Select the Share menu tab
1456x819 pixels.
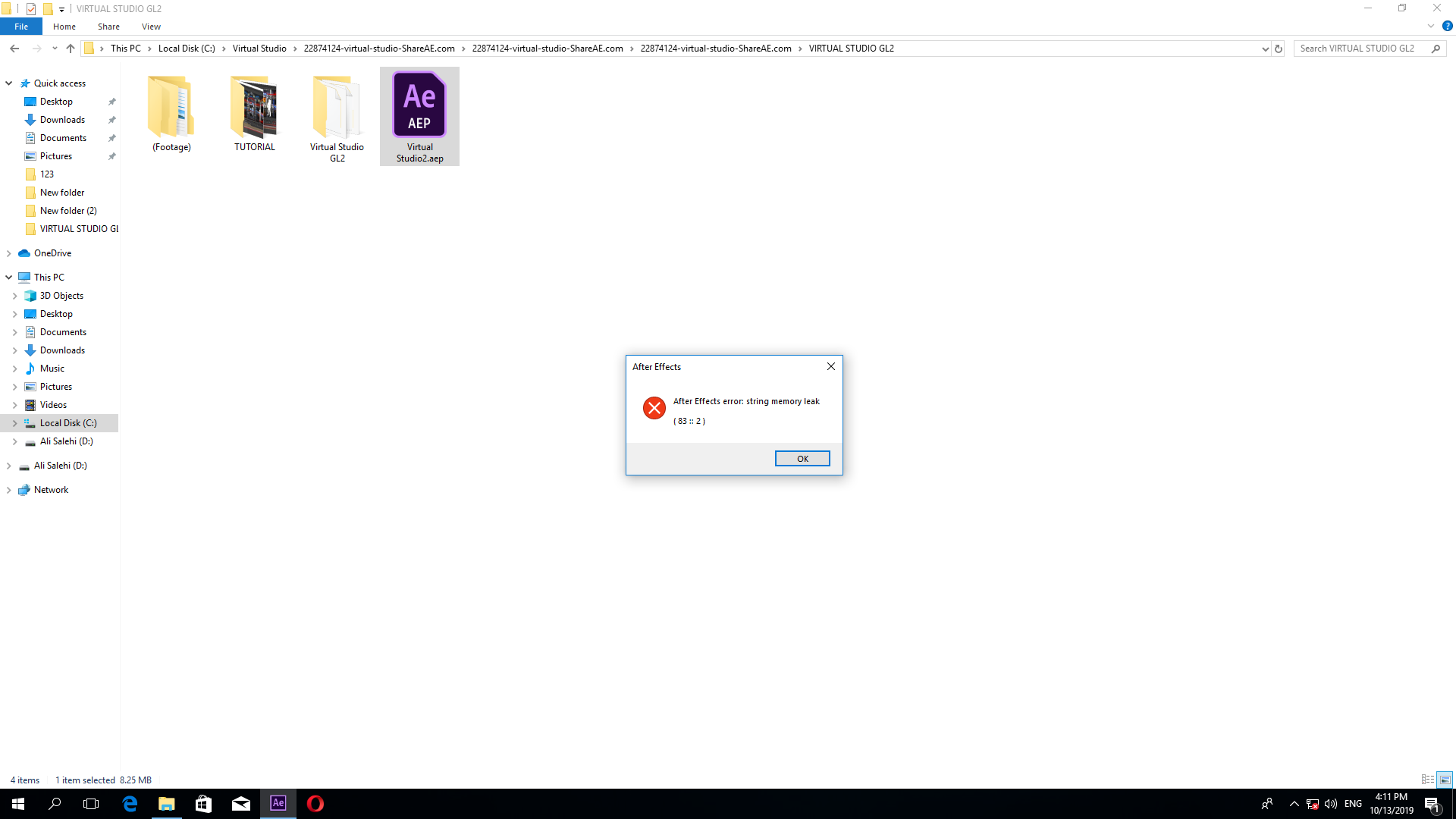point(109,26)
